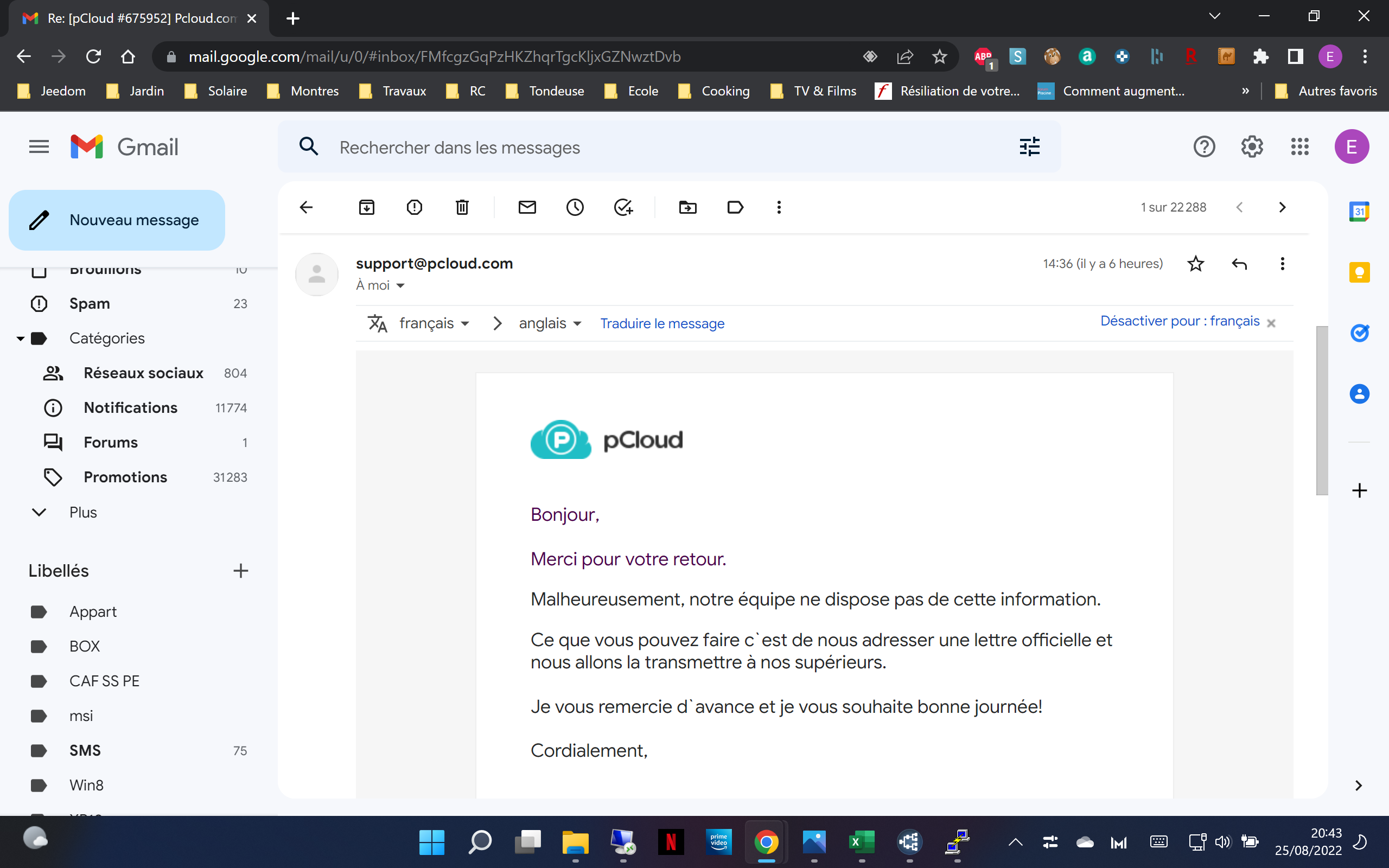Archive this pCloud email
Viewport: 1389px width, 868px height.
[367, 207]
